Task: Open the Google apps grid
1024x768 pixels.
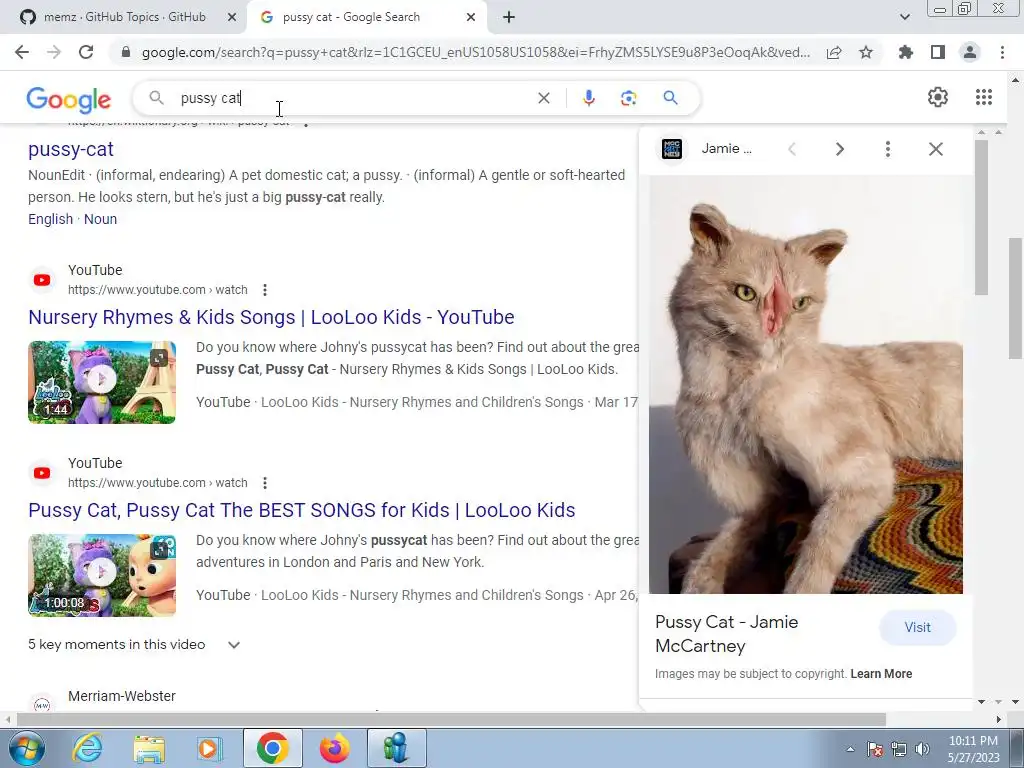Action: [x=984, y=97]
